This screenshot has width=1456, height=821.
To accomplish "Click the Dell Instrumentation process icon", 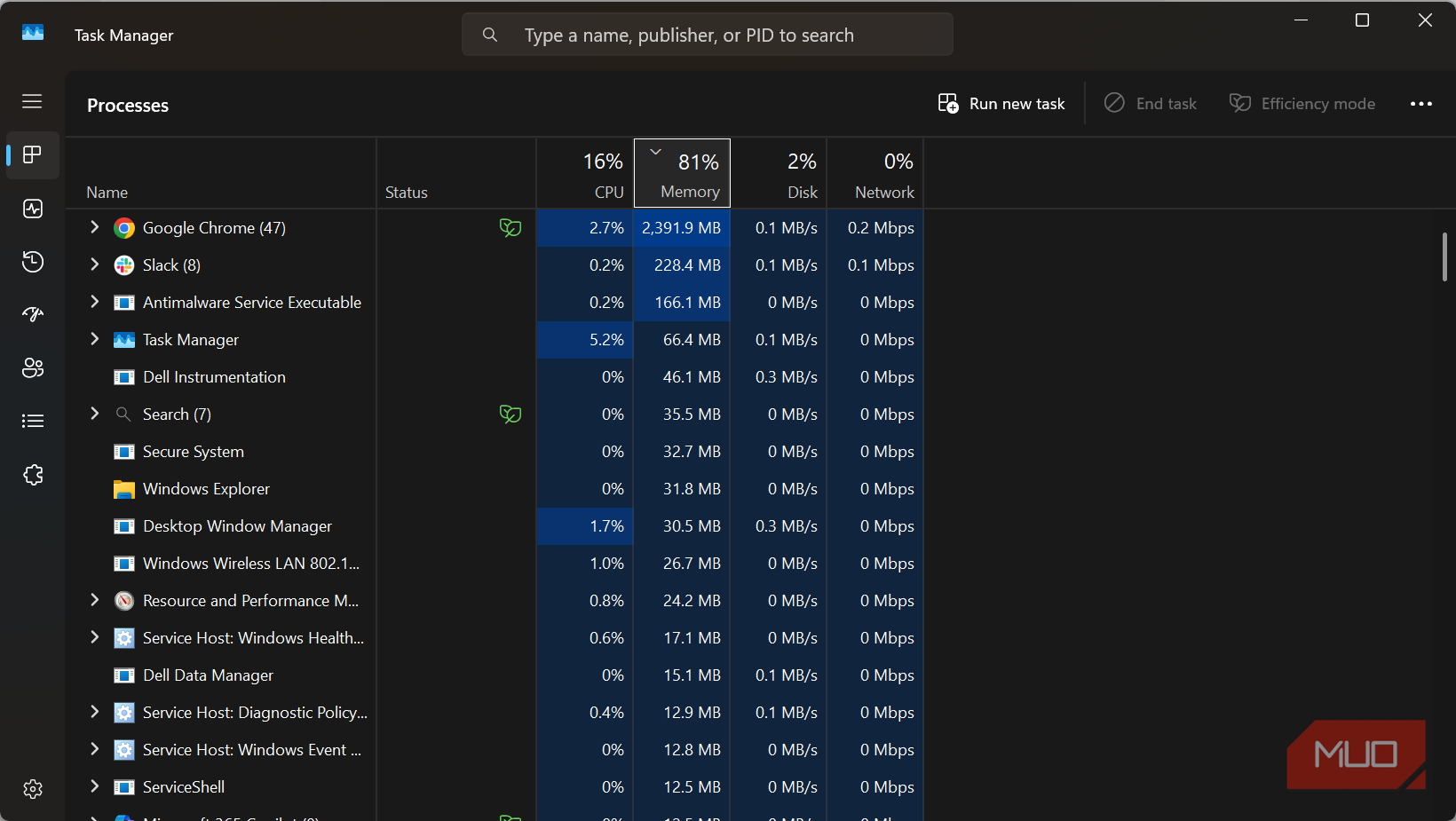I will click(124, 377).
